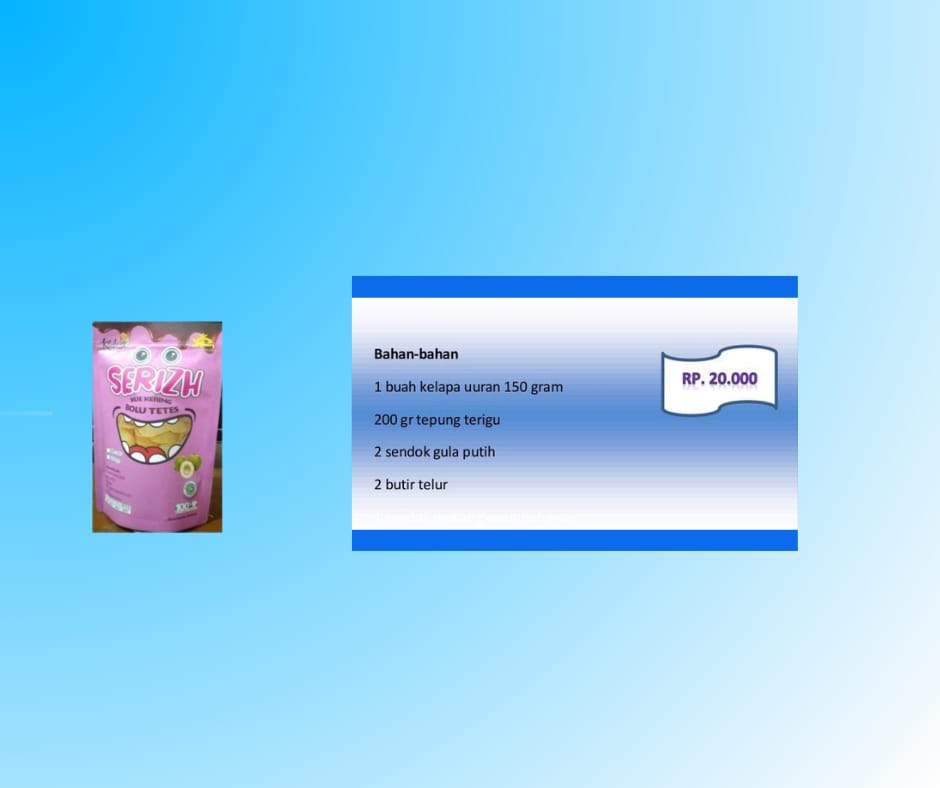Select the pink SERIZH brand logo text
This screenshot has width=940, height=788.
tap(155, 382)
